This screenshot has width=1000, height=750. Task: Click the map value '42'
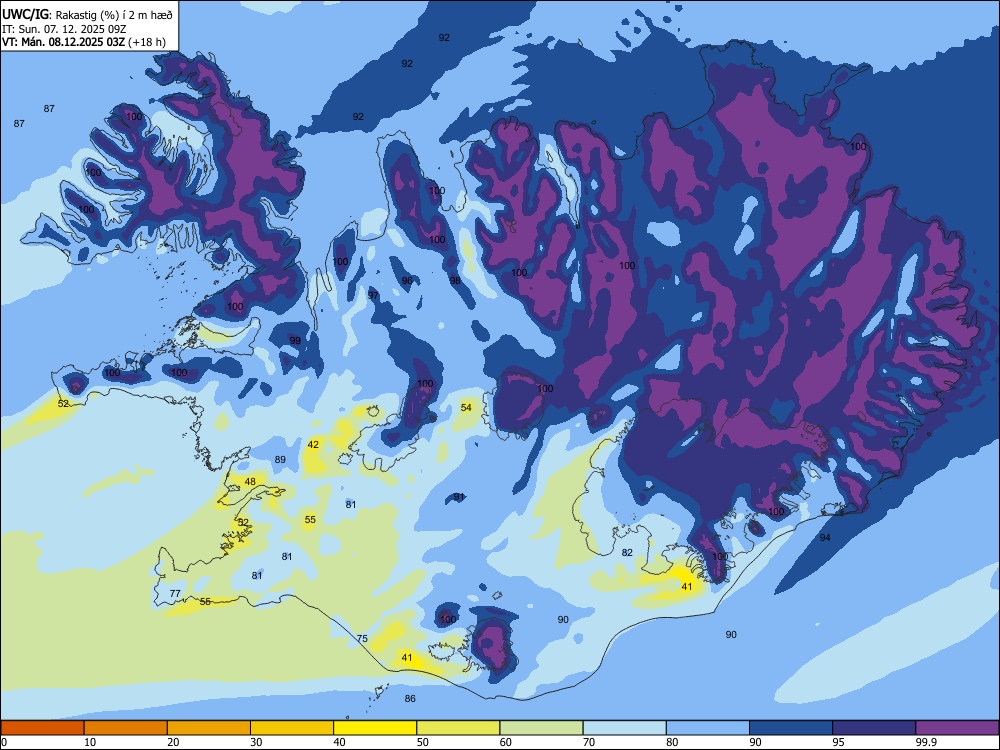(x=313, y=445)
